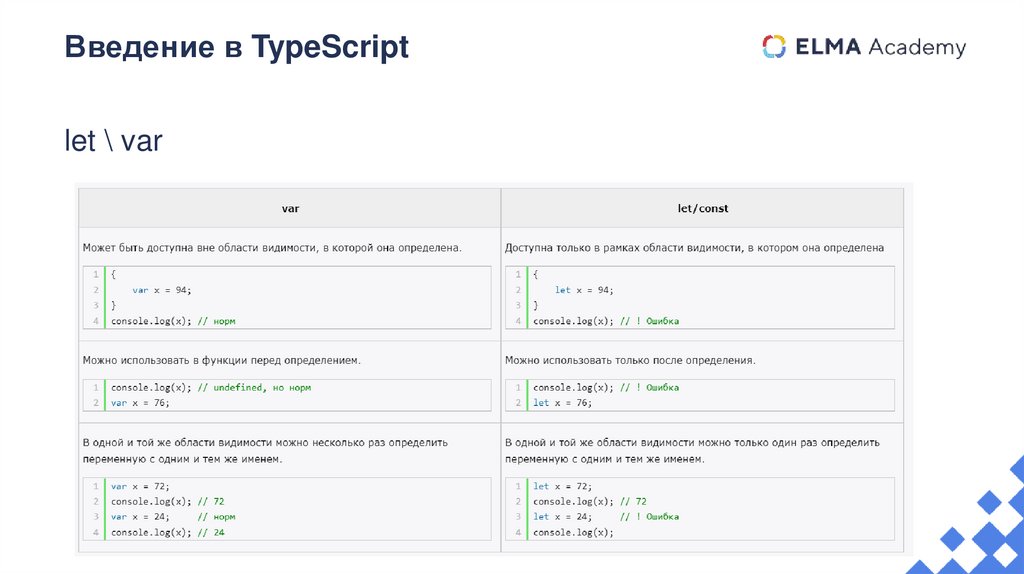
Task: Click text 'Можно использовать только после определения.'
Action: pyautogui.click(x=630, y=360)
